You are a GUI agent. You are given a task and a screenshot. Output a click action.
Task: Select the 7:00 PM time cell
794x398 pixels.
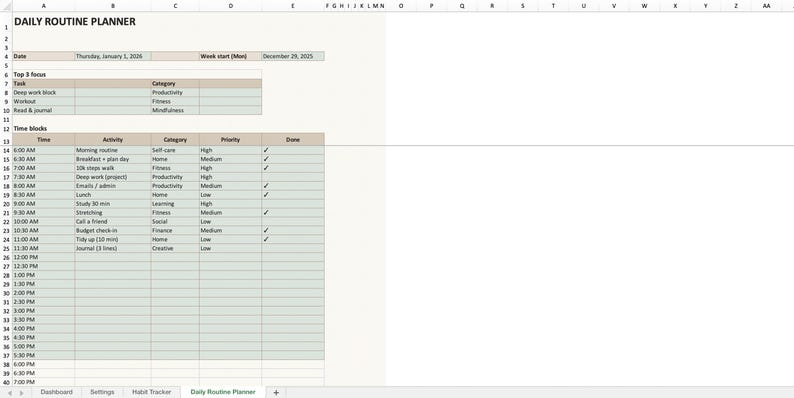[44, 382]
